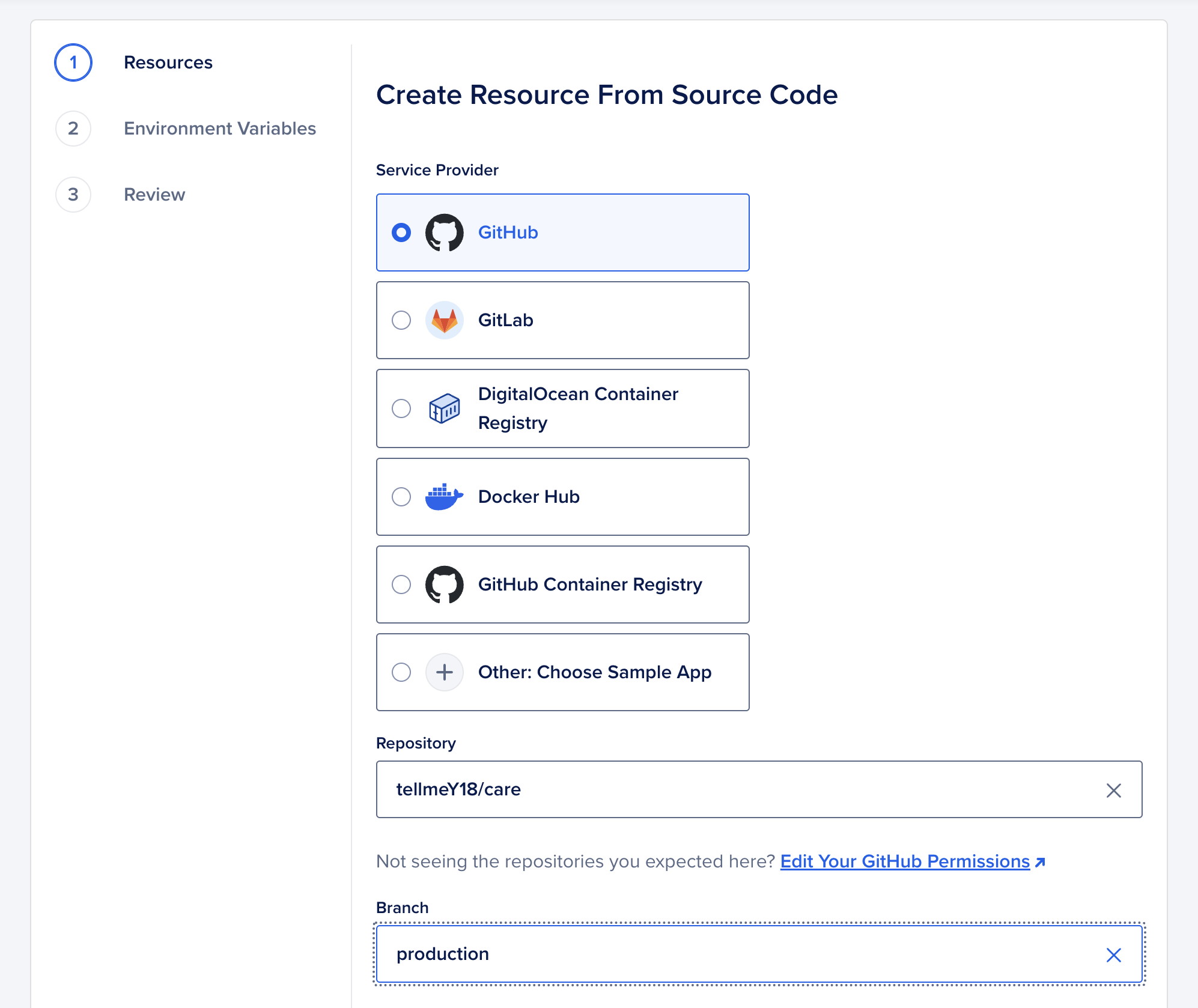Click the GitLab fox logo
1198x1008 pixels.
click(x=445, y=320)
